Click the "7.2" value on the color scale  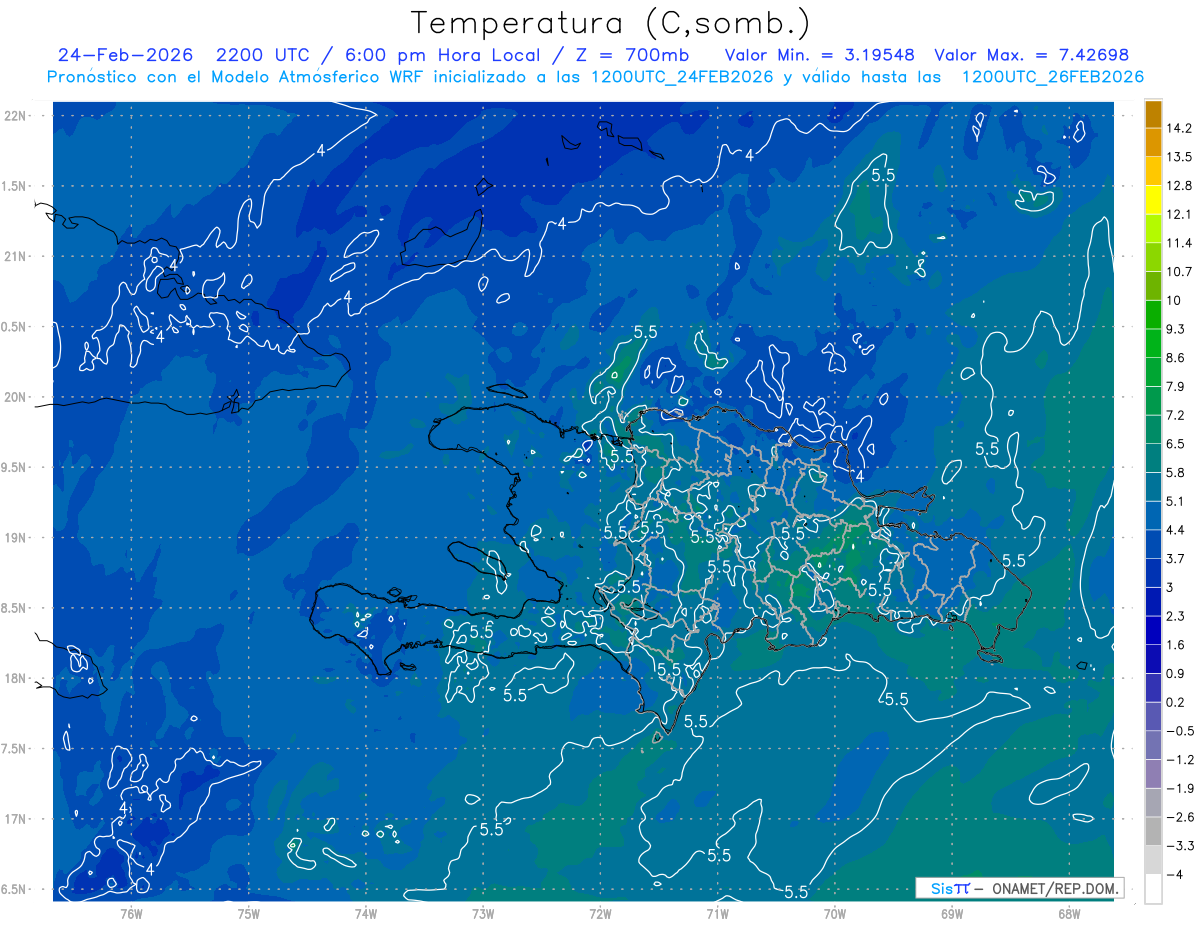pyautogui.click(x=1177, y=415)
